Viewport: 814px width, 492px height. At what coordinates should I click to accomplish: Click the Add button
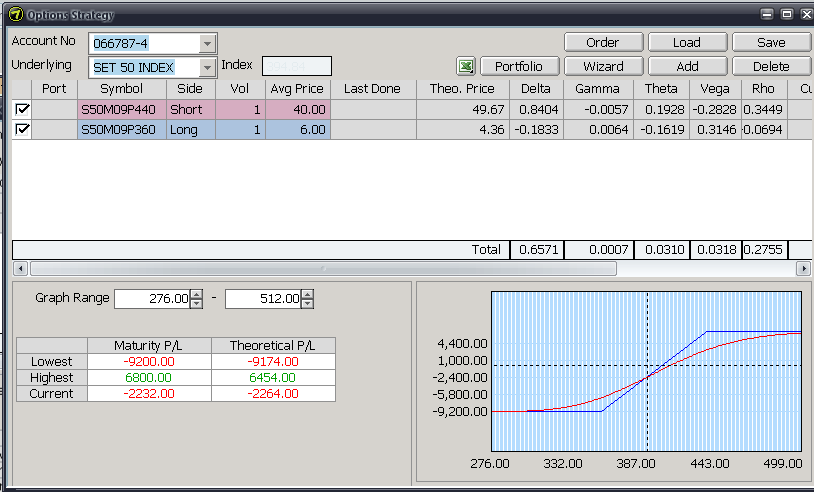687,66
